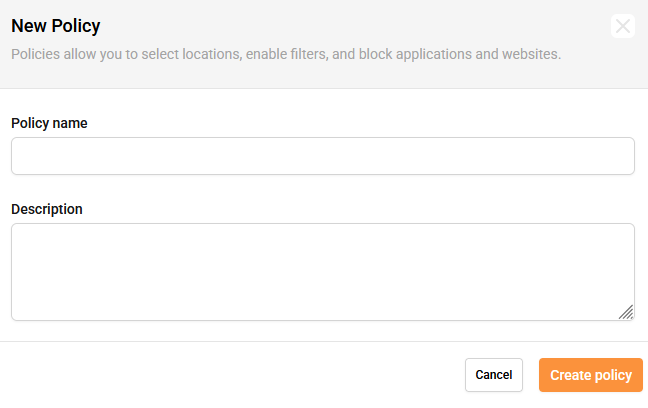Grab the Description textarea resize handle
This screenshot has width=648, height=408.
point(626,312)
